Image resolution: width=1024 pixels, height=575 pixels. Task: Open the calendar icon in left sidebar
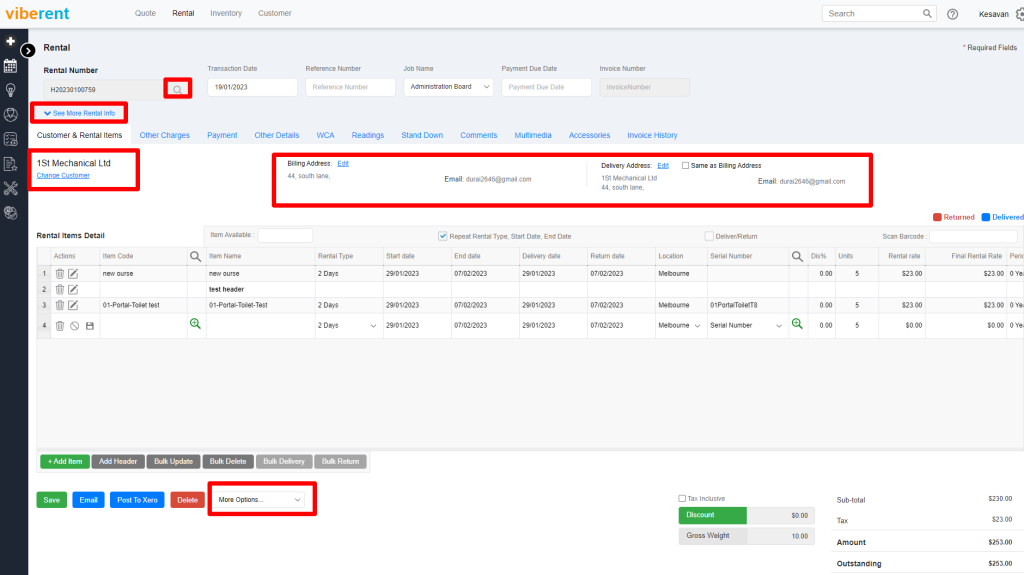pos(10,66)
